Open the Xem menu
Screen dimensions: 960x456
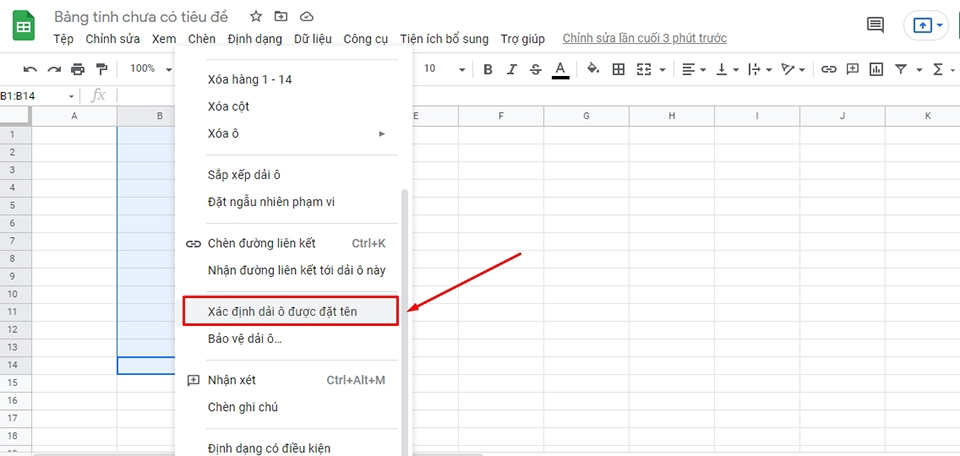(164, 39)
